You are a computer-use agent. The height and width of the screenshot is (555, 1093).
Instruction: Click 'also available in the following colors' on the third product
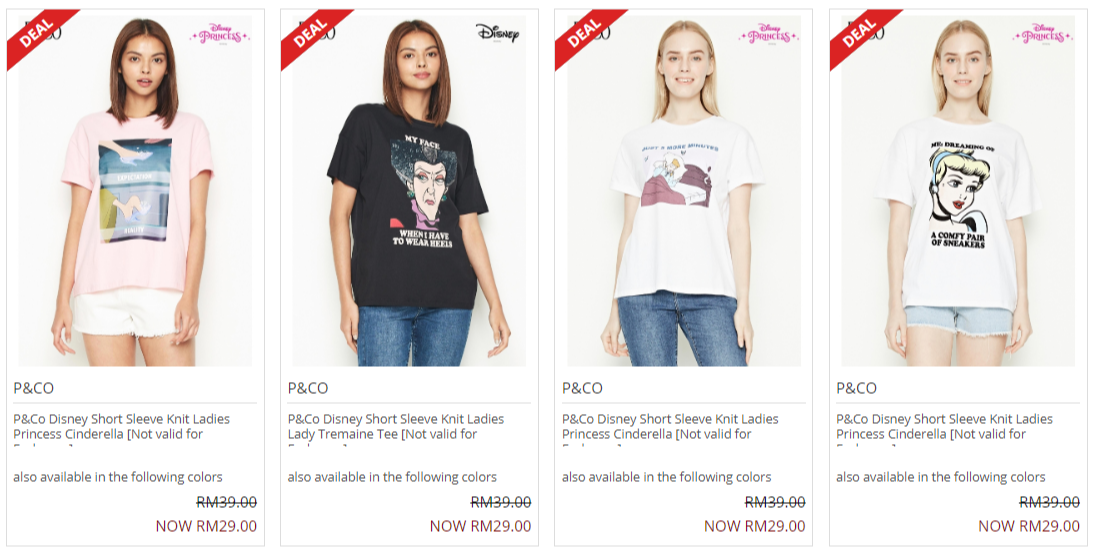pos(666,478)
